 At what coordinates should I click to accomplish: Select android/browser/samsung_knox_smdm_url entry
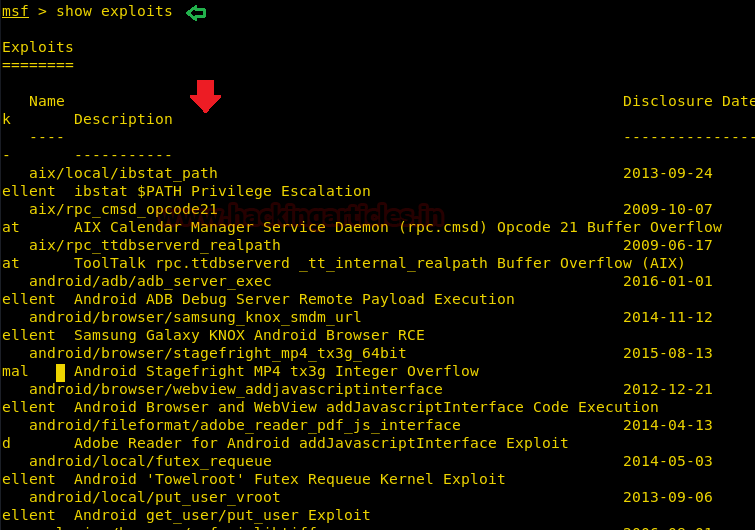[195, 317]
